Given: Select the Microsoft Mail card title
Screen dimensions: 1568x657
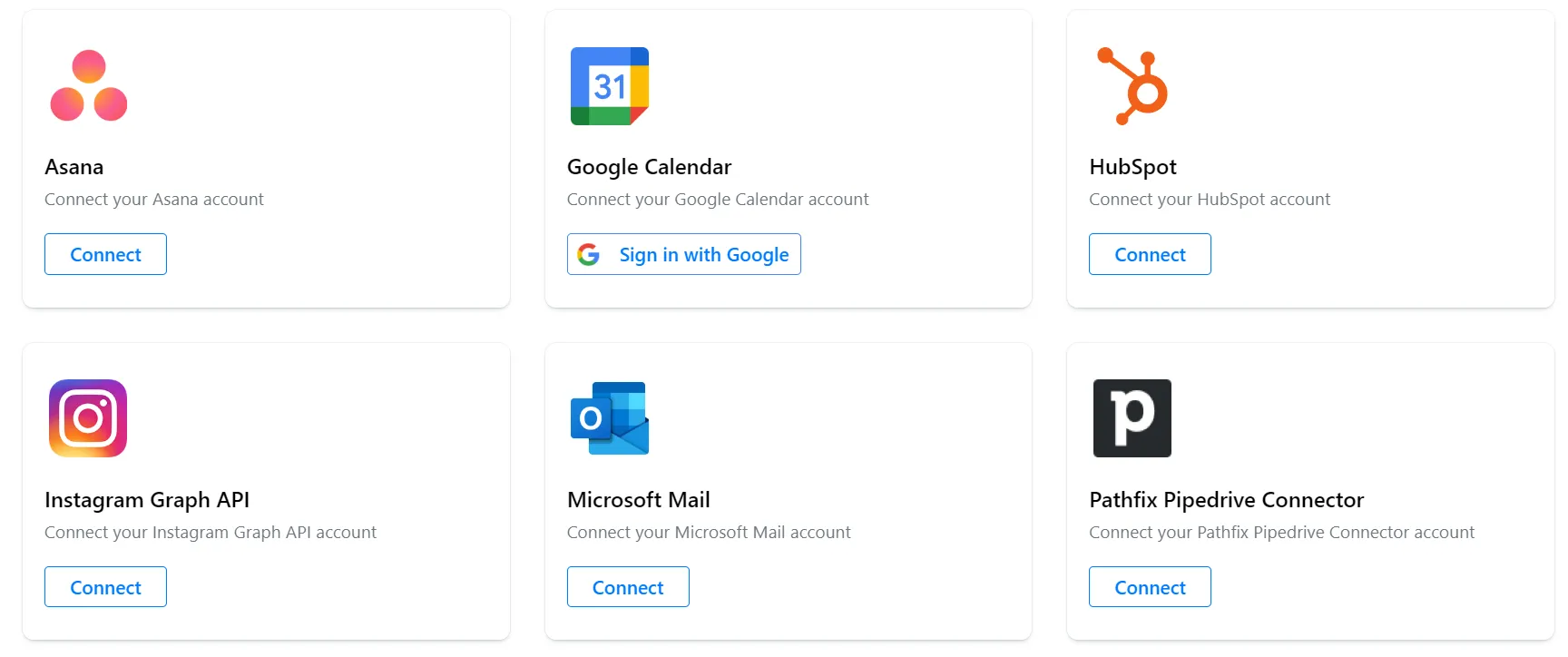Looking at the screenshot, I should tap(639, 500).
